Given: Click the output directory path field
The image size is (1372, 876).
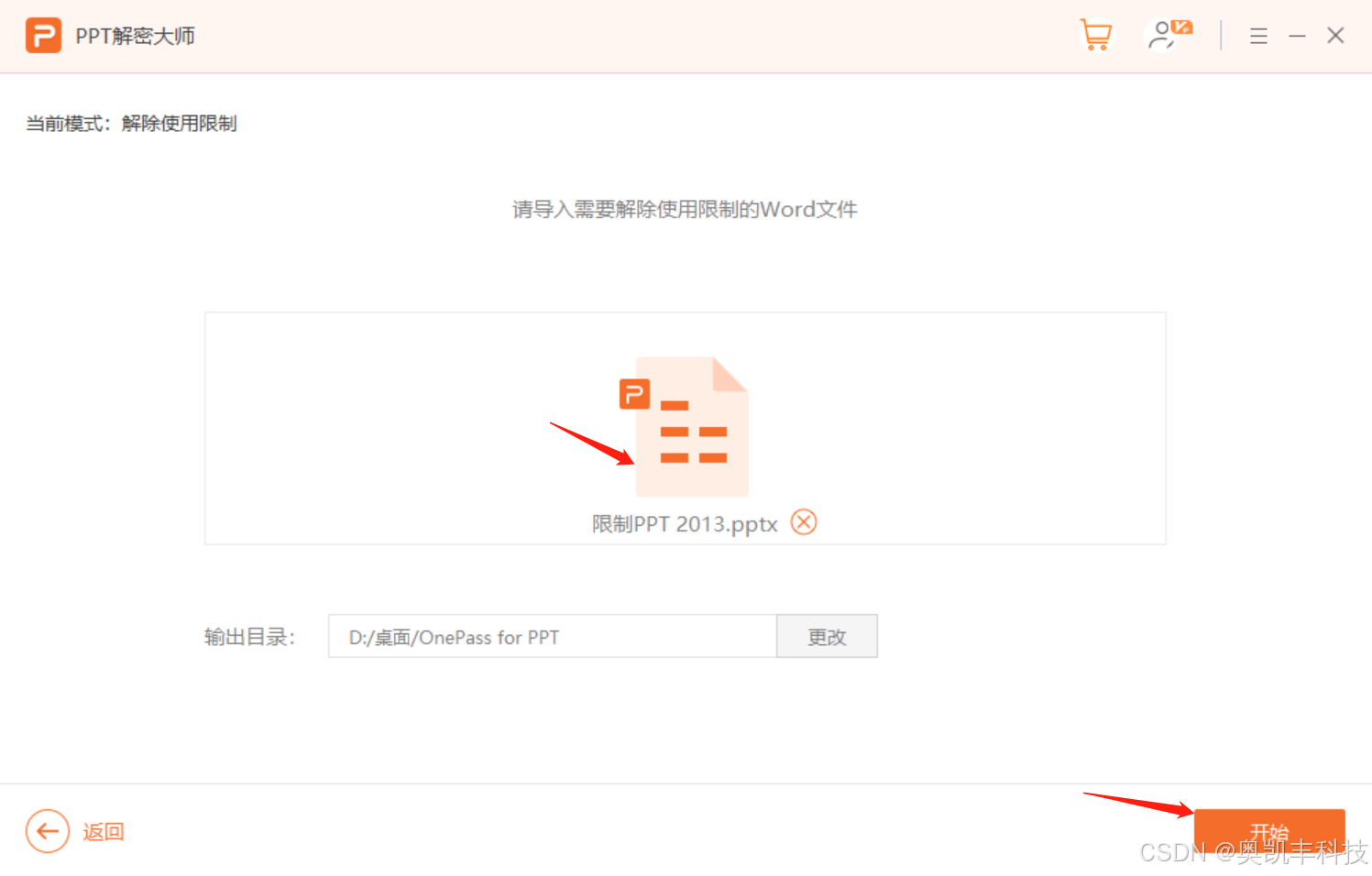Looking at the screenshot, I should (x=553, y=636).
